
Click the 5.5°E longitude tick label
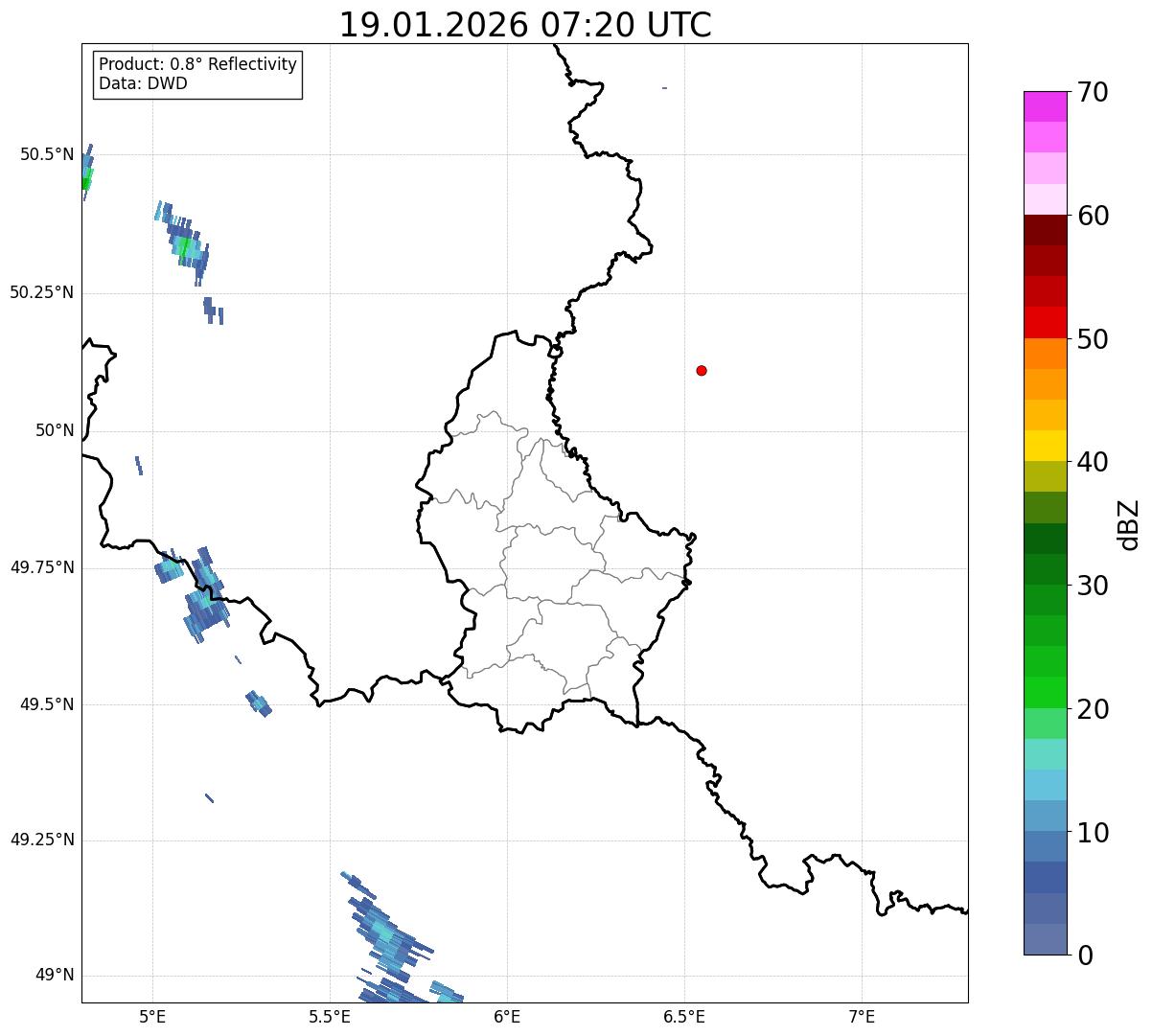tap(330, 1016)
